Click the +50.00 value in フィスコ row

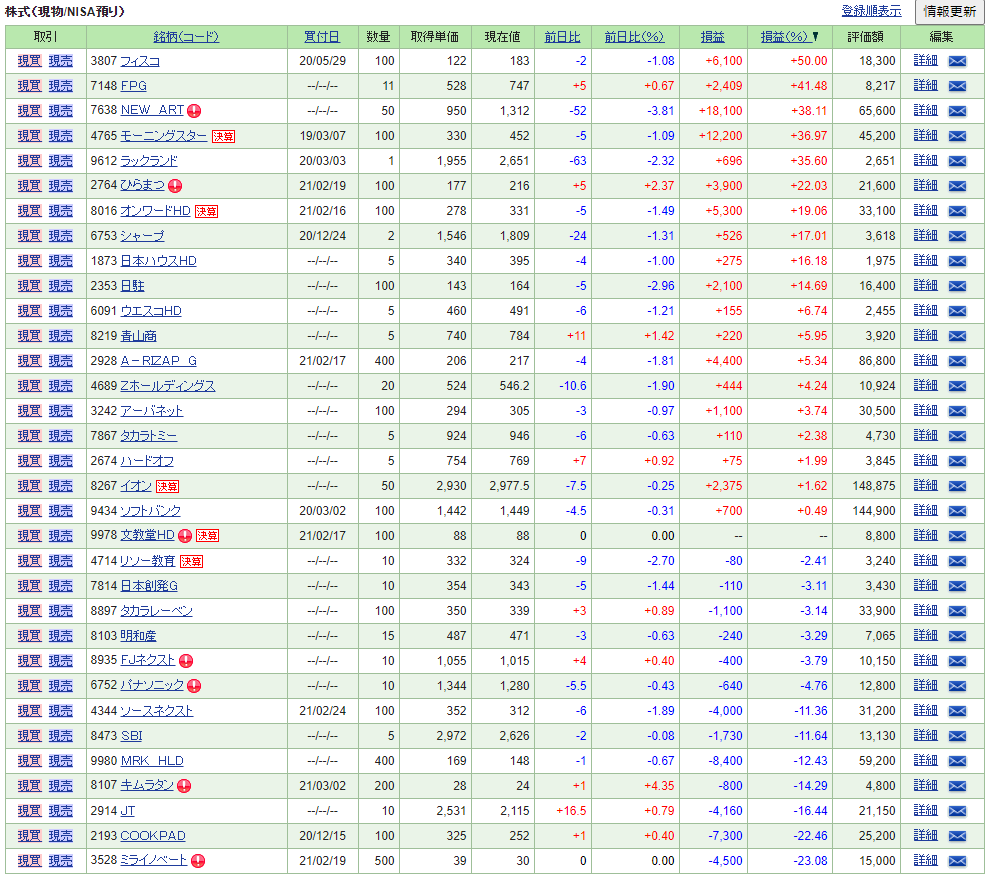808,61
